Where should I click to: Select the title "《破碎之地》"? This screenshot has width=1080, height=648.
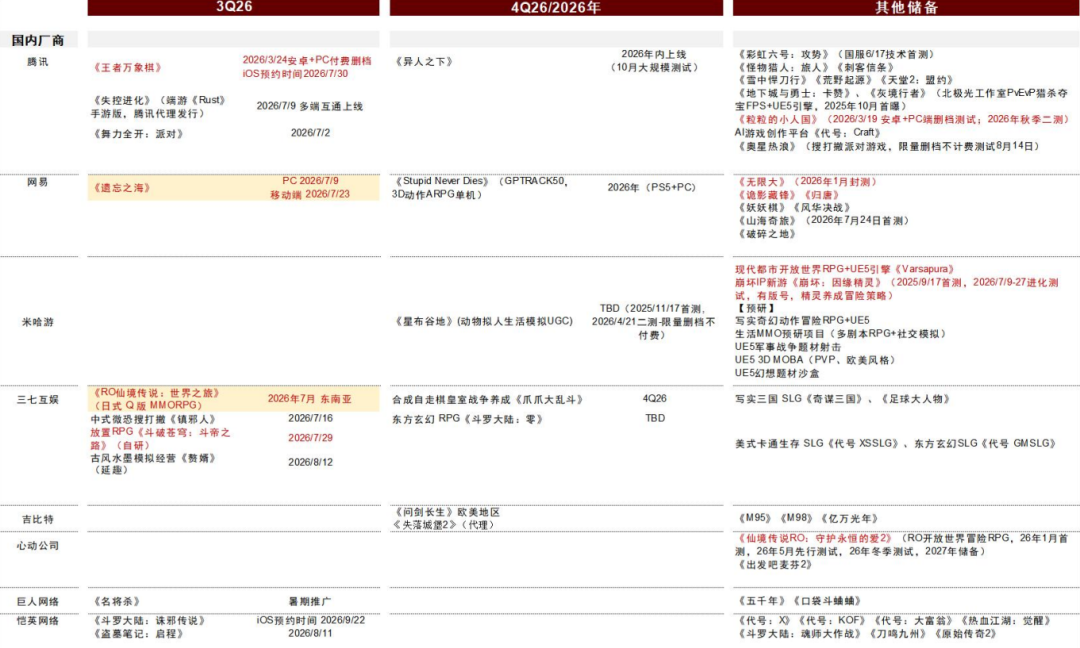[767, 233]
